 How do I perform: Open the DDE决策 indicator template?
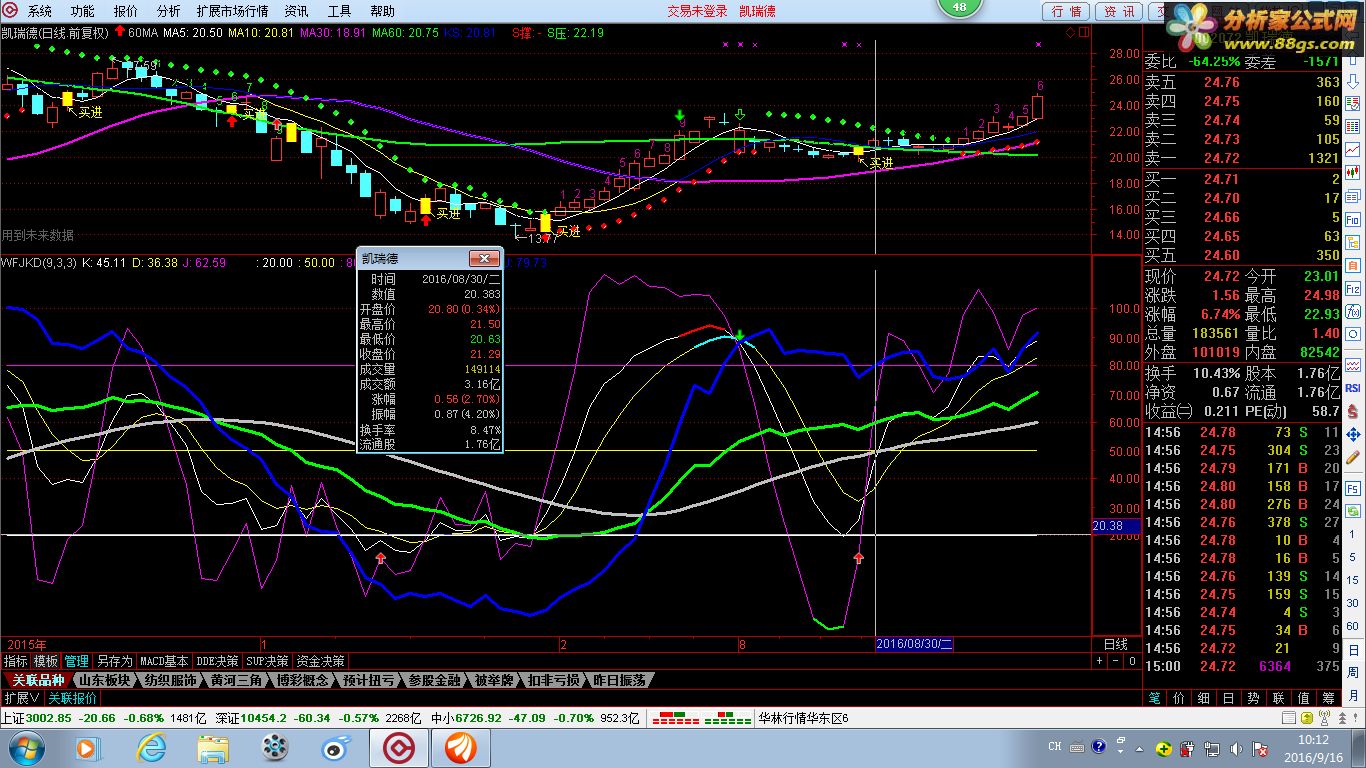217,661
